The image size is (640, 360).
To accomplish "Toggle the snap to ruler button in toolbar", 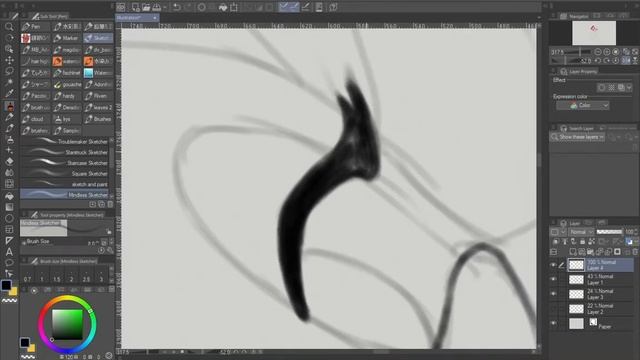I will 284,7.
